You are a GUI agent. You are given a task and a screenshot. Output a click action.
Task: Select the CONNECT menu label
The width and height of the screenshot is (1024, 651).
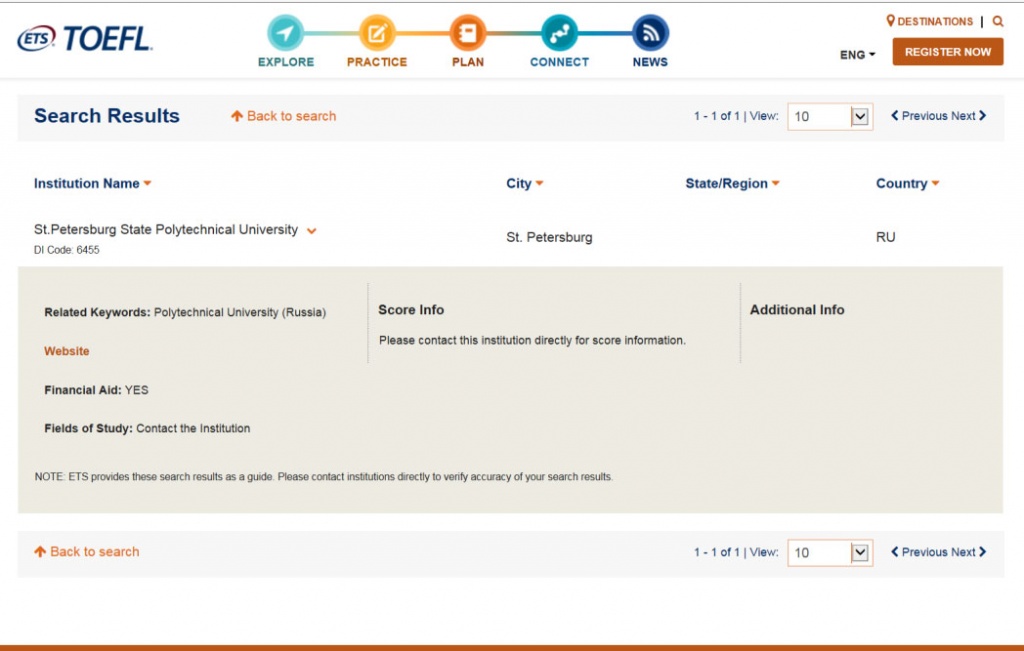pos(559,62)
